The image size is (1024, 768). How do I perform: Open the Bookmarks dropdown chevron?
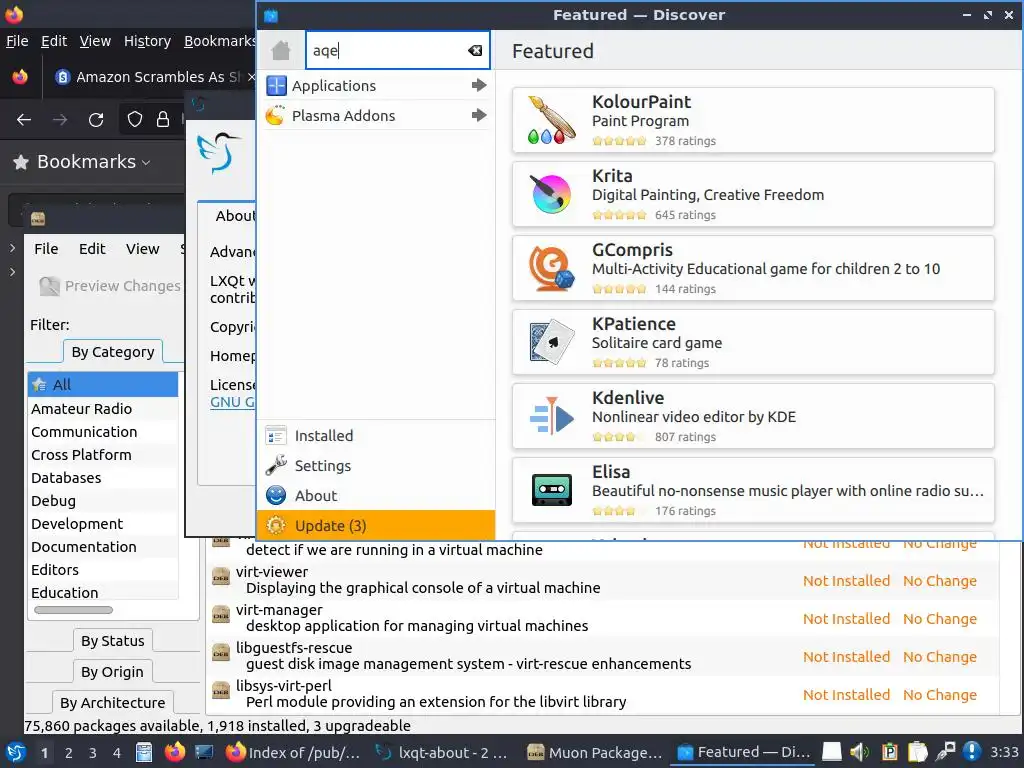(x=146, y=163)
